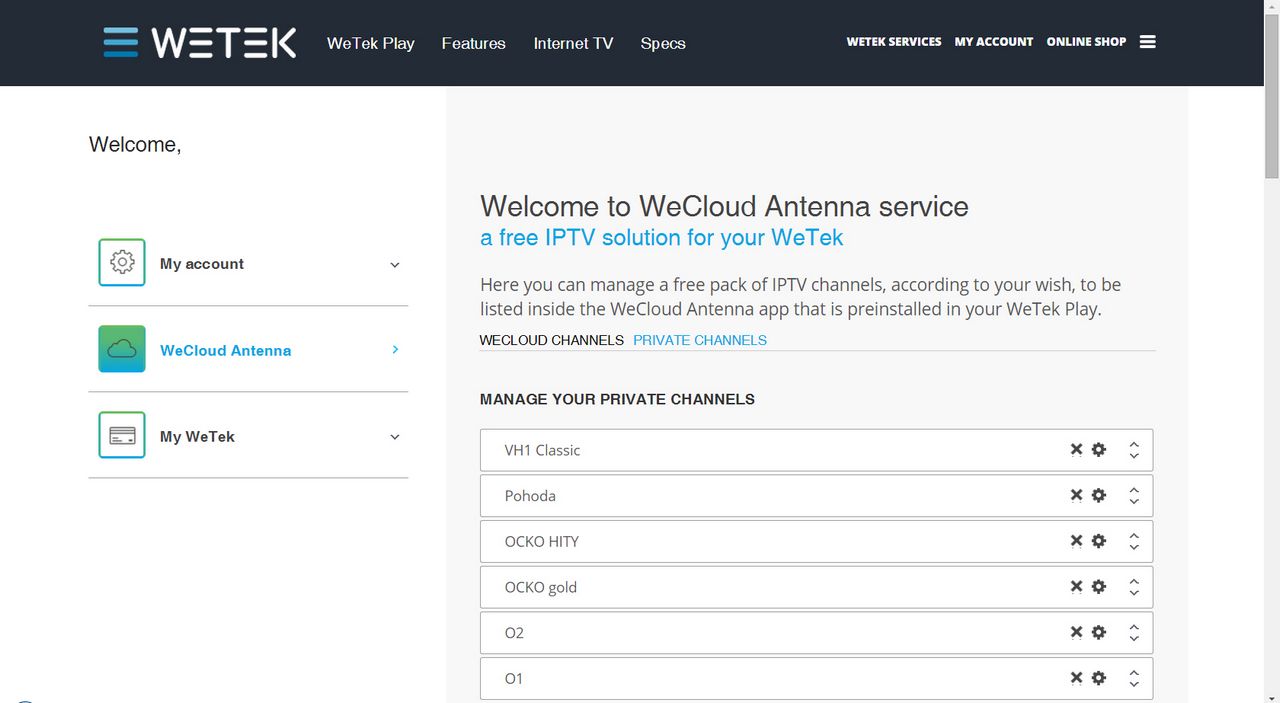Reorder OCKO HITY using its sort arrows
Viewport: 1280px width, 703px height.
[1134, 542]
